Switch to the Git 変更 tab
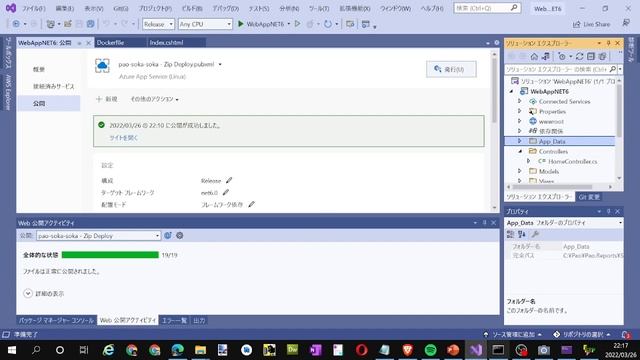This screenshot has height=360, width=640. click(589, 197)
